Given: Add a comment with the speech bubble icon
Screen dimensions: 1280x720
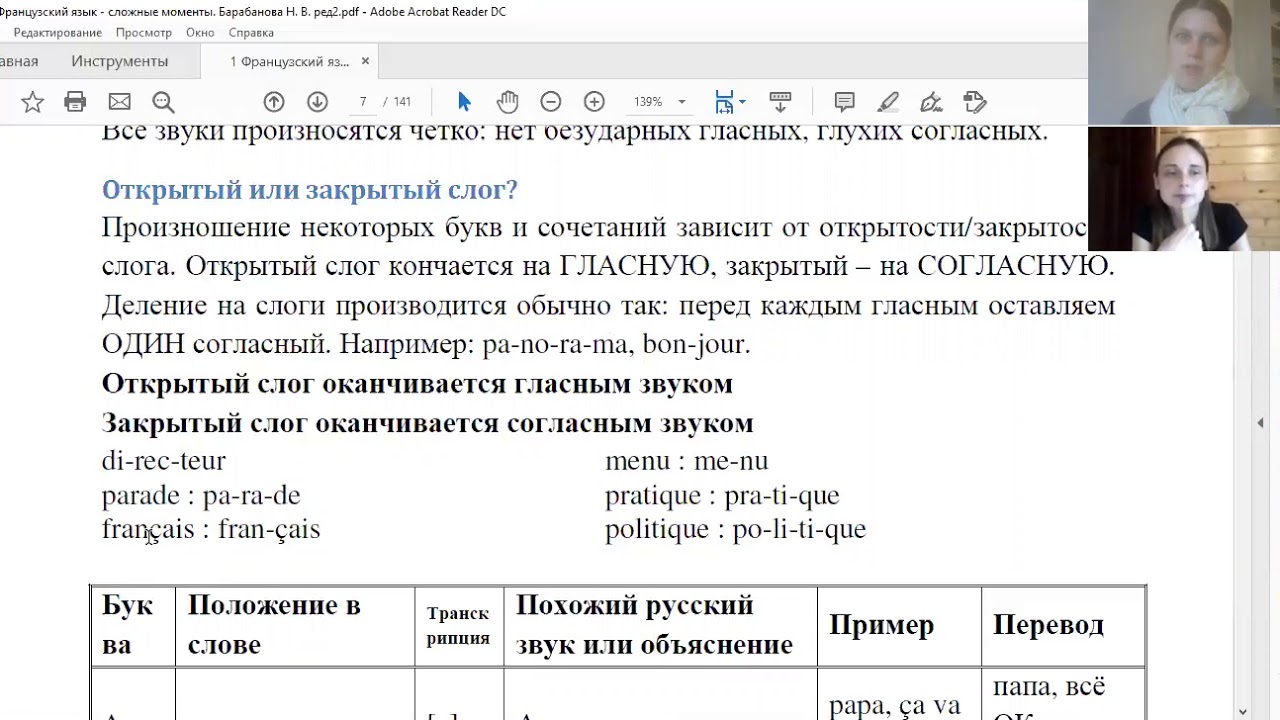Looking at the screenshot, I should (x=844, y=102).
